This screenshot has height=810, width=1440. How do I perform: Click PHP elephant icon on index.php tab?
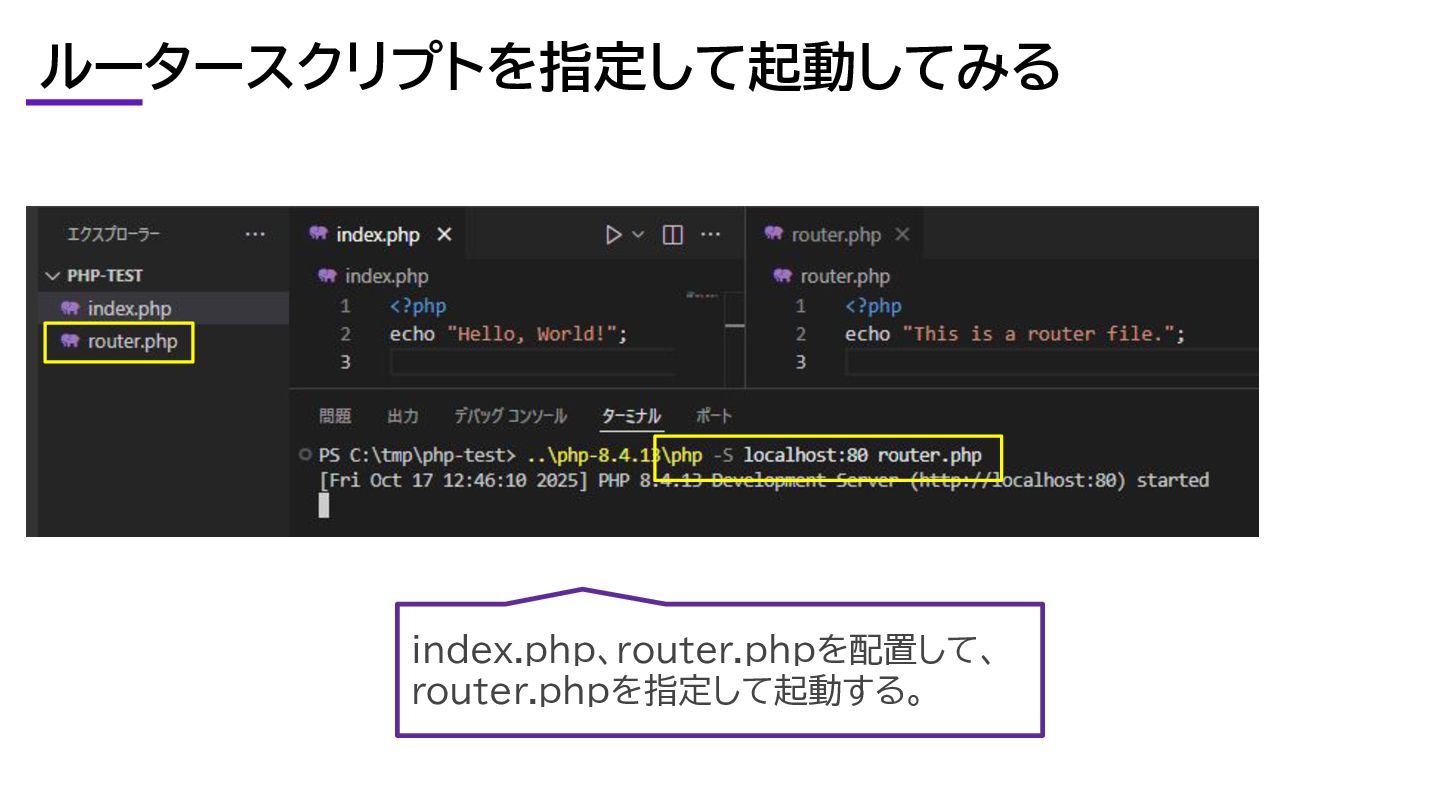(x=319, y=234)
